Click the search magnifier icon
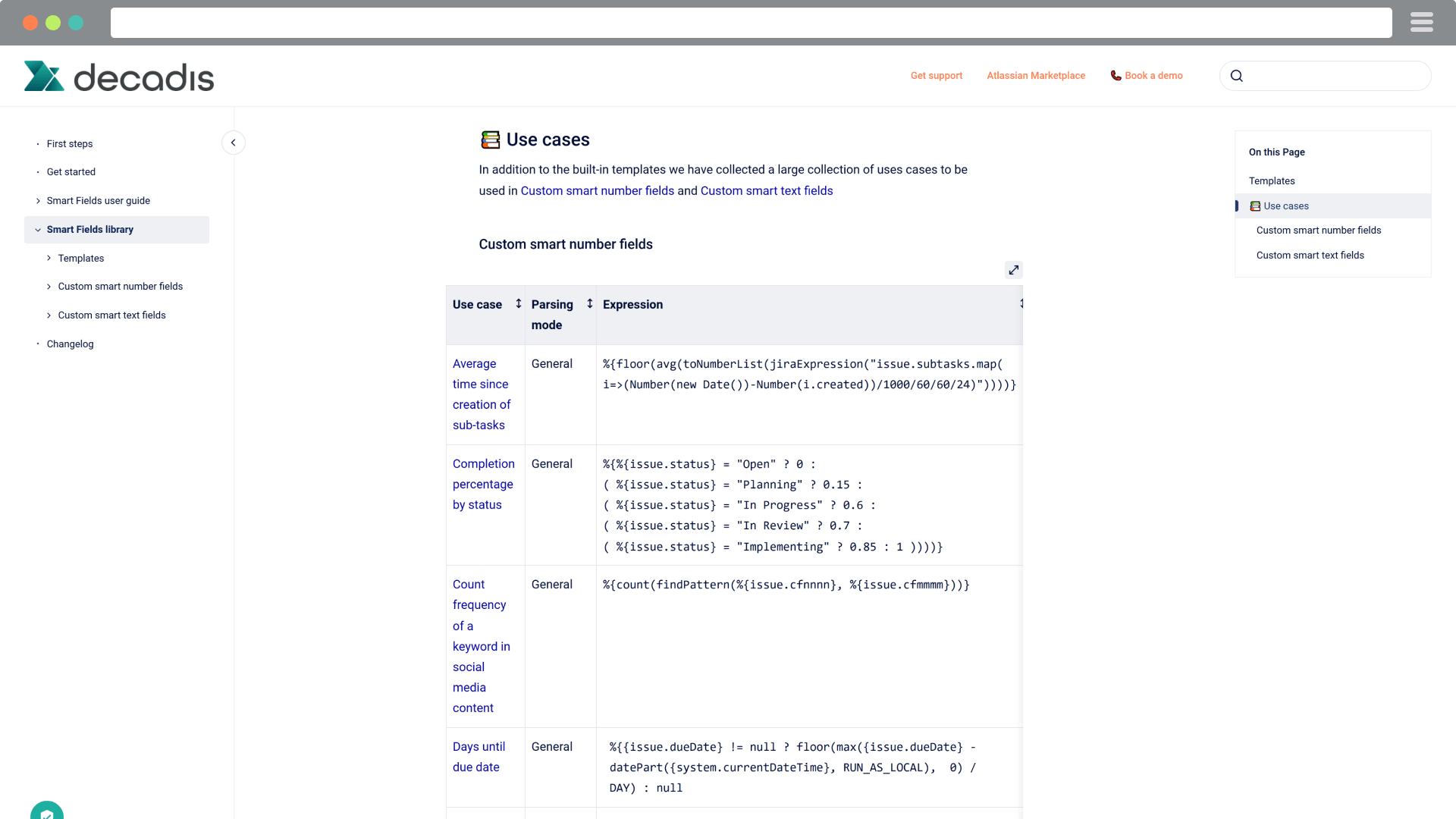 [1237, 76]
